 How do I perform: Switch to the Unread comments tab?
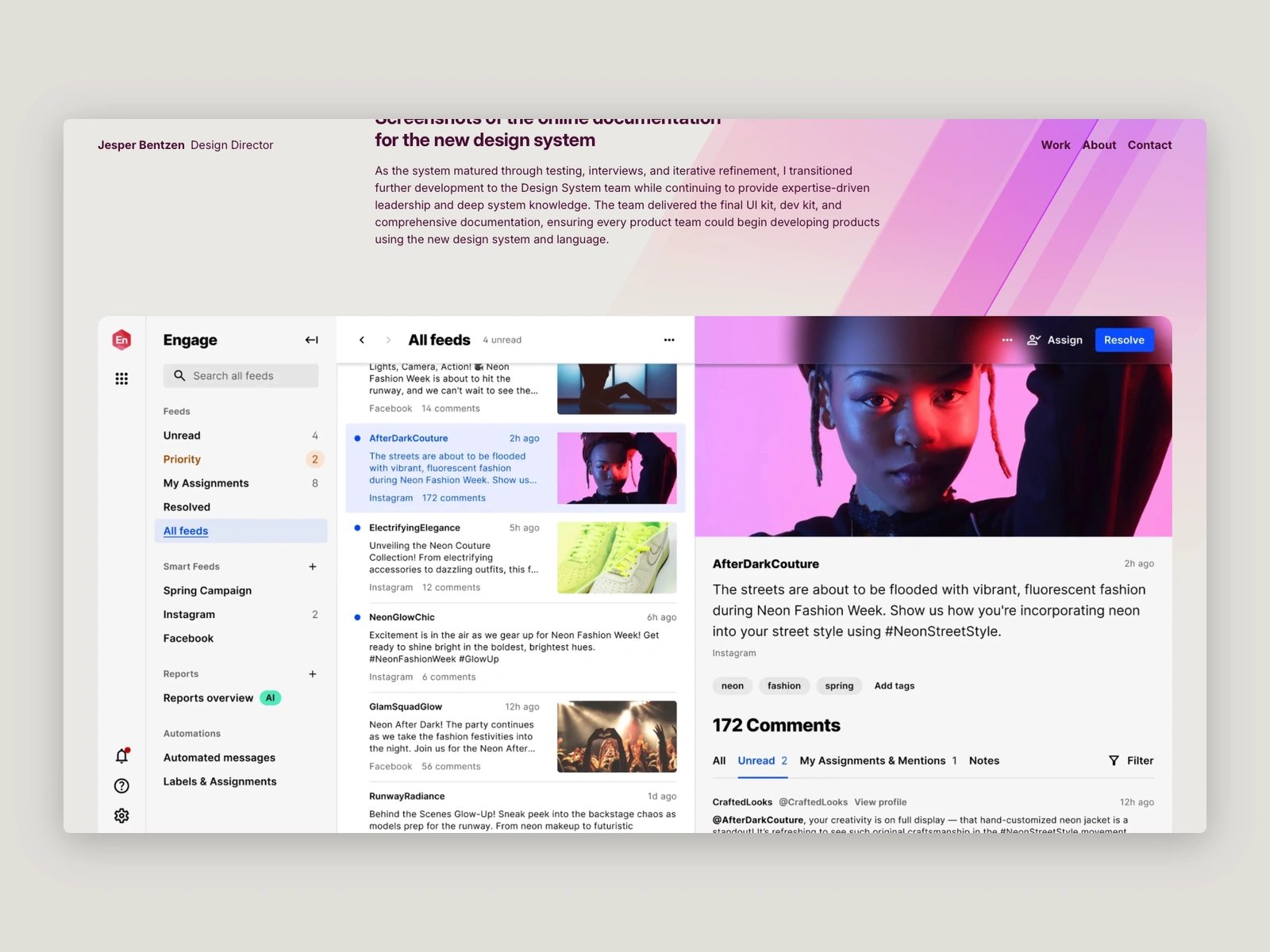762,760
